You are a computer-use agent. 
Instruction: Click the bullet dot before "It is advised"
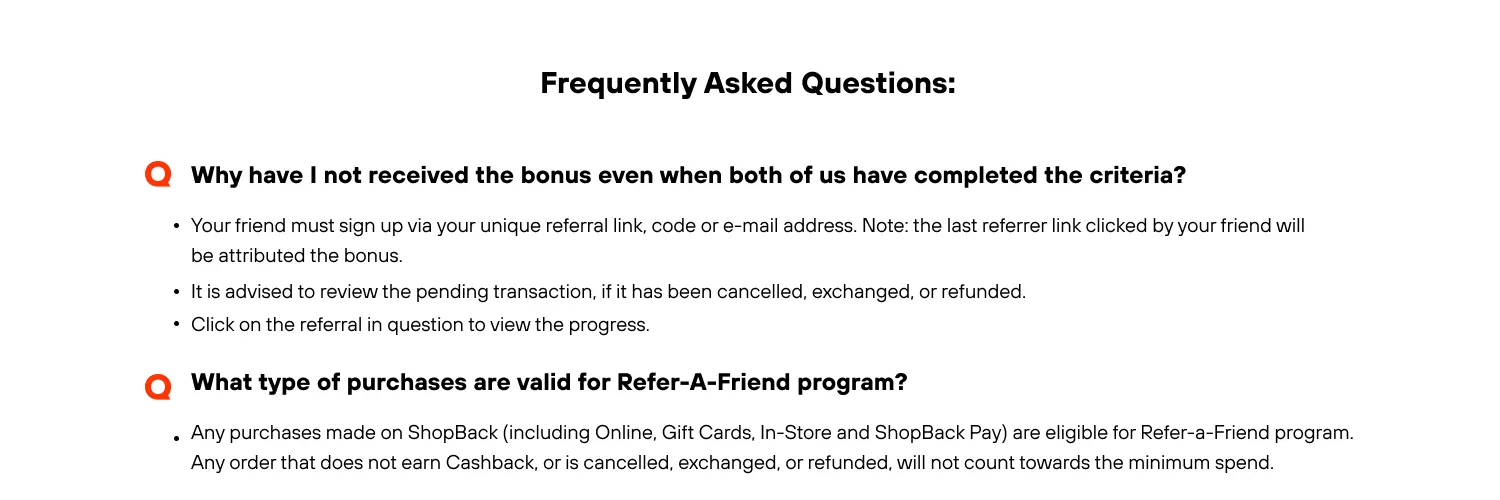point(176,293)
